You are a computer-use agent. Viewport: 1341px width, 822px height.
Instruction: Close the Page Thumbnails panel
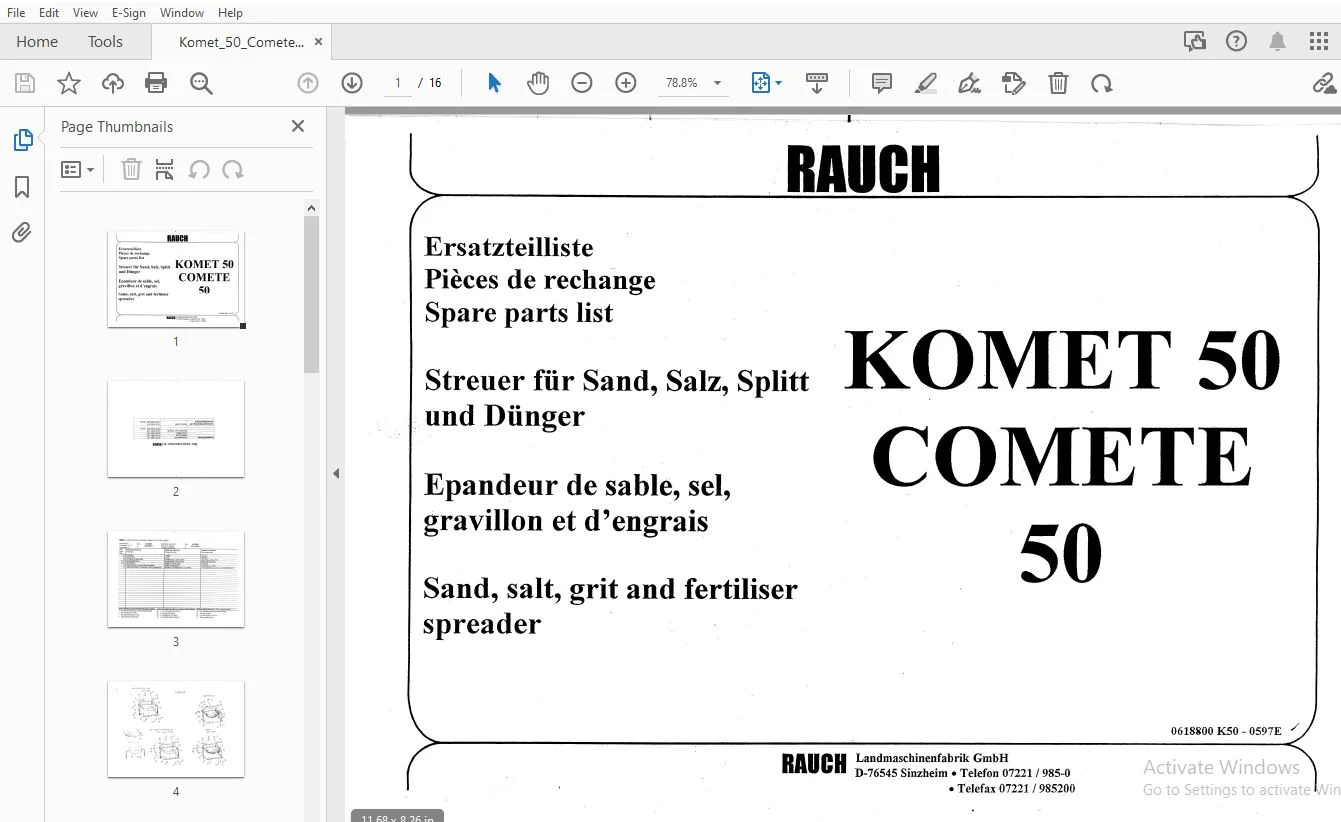(x=298, y=126)
